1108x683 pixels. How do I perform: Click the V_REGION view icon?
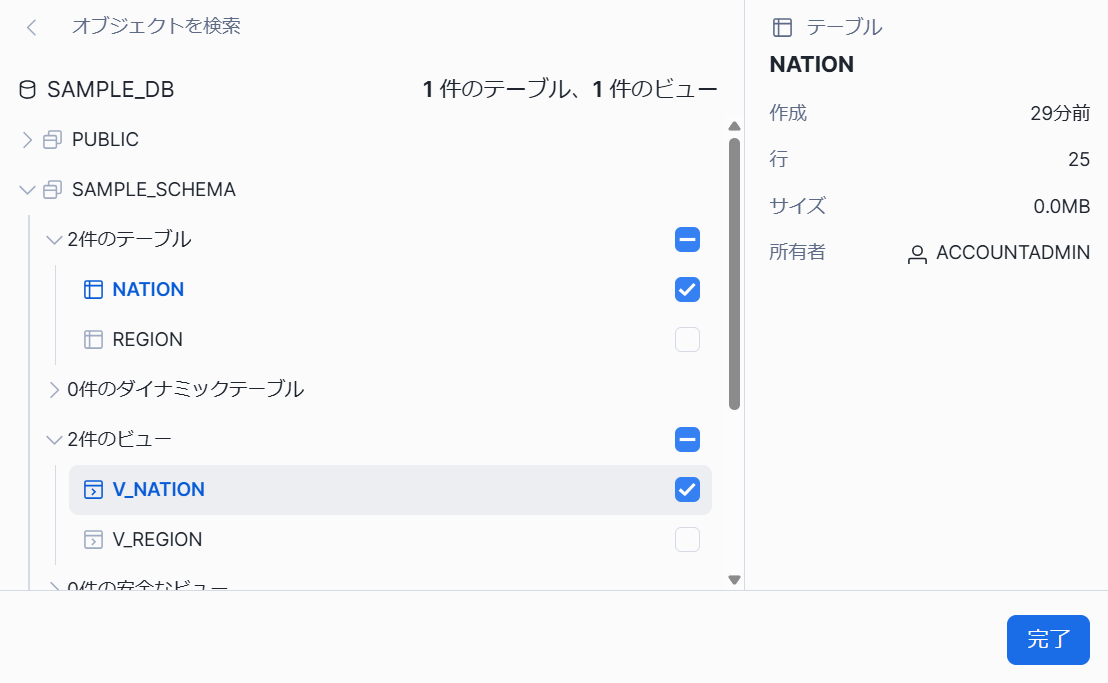92,539
